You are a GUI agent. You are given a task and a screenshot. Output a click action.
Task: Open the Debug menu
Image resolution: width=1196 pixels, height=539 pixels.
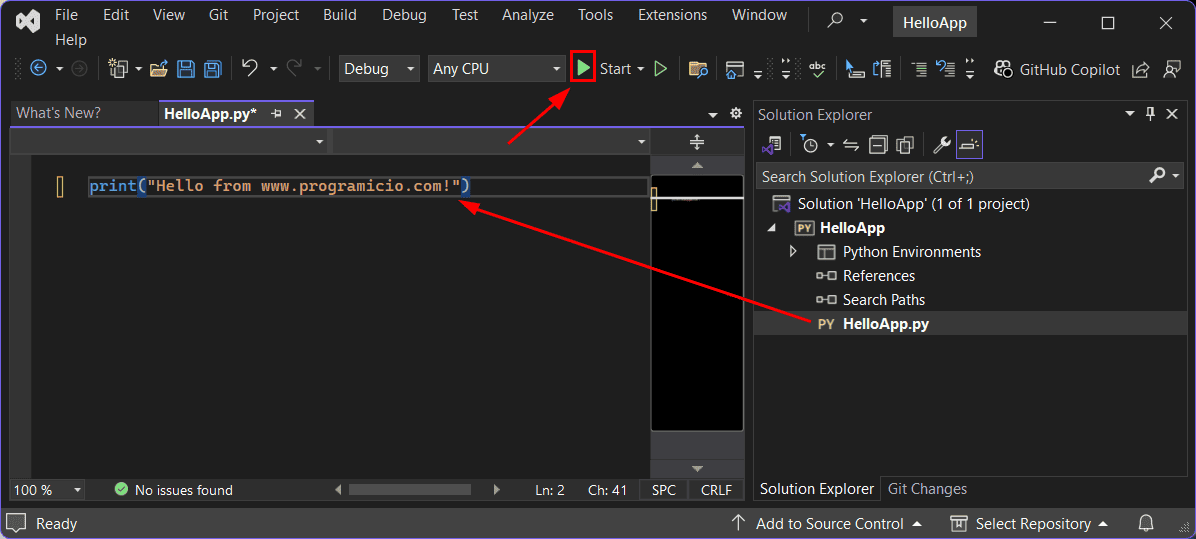[x=404, y=15]
